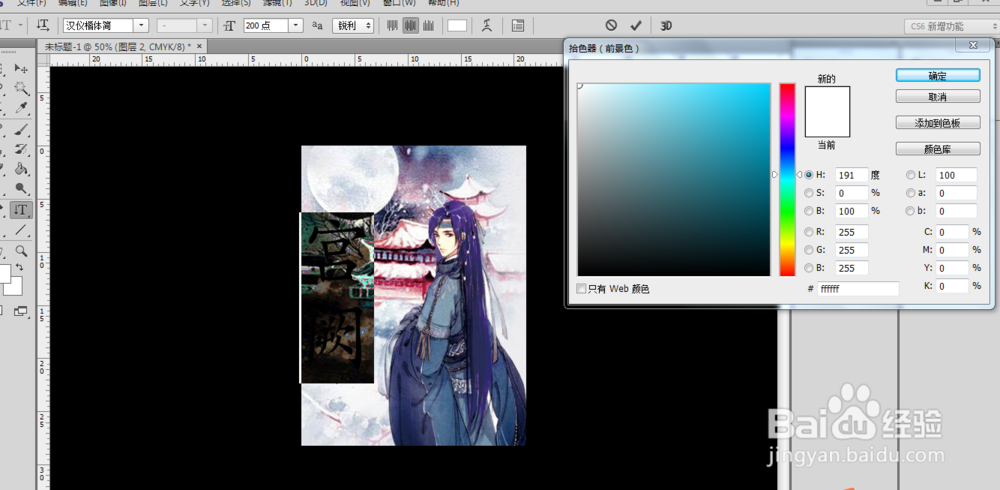Select the G green radio button

[809, 250]
